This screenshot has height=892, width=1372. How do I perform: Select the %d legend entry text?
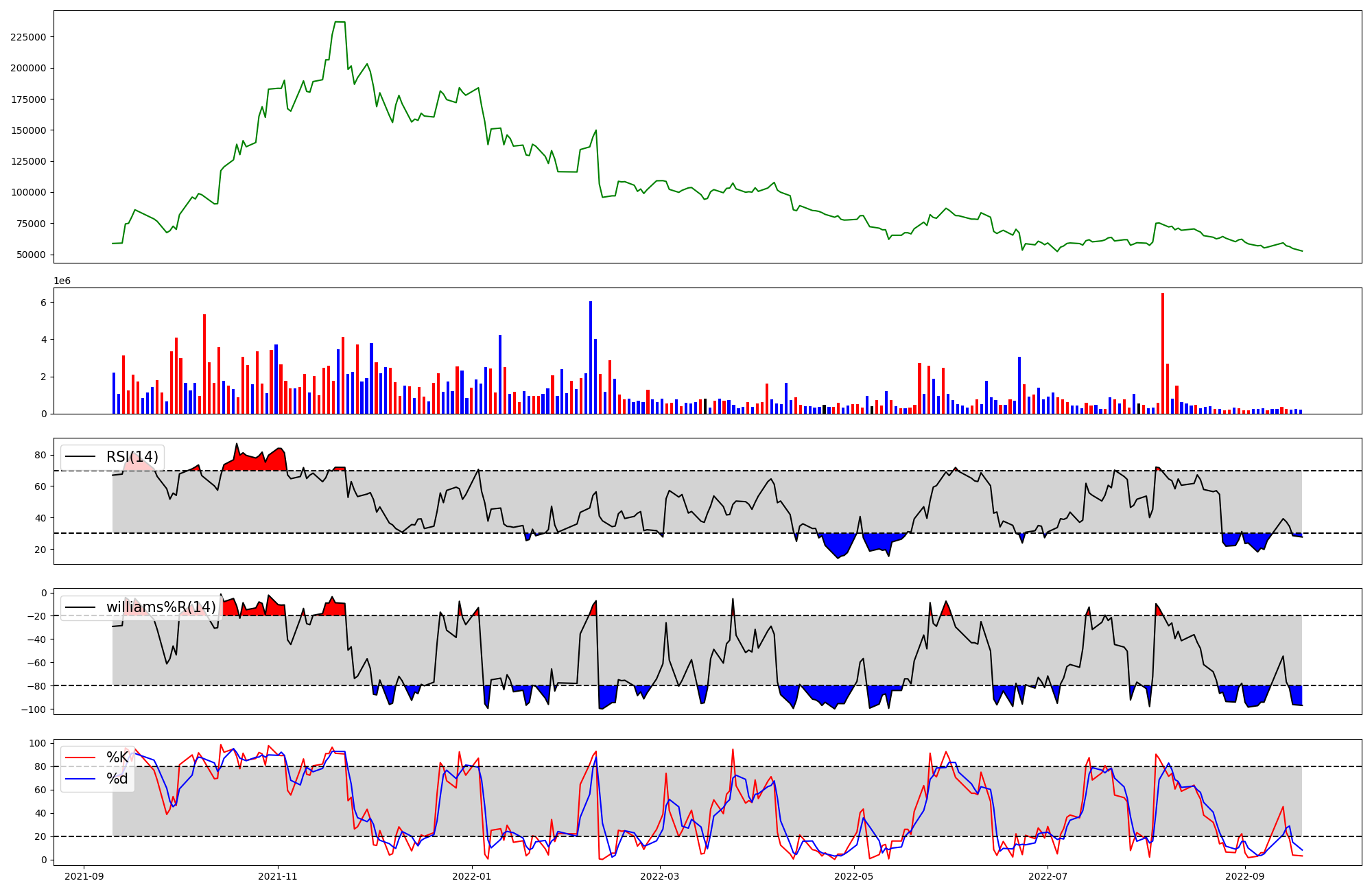pyautogui.click(x=117, y=779)
